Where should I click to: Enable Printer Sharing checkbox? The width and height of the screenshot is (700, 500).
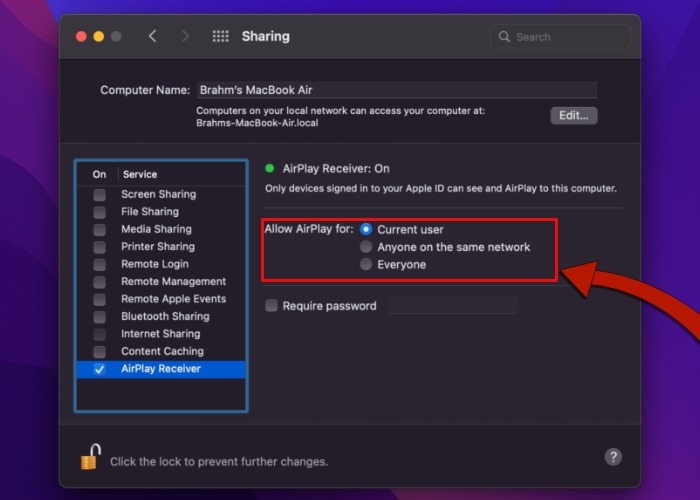pyautogui.click(x=100, y=247)
